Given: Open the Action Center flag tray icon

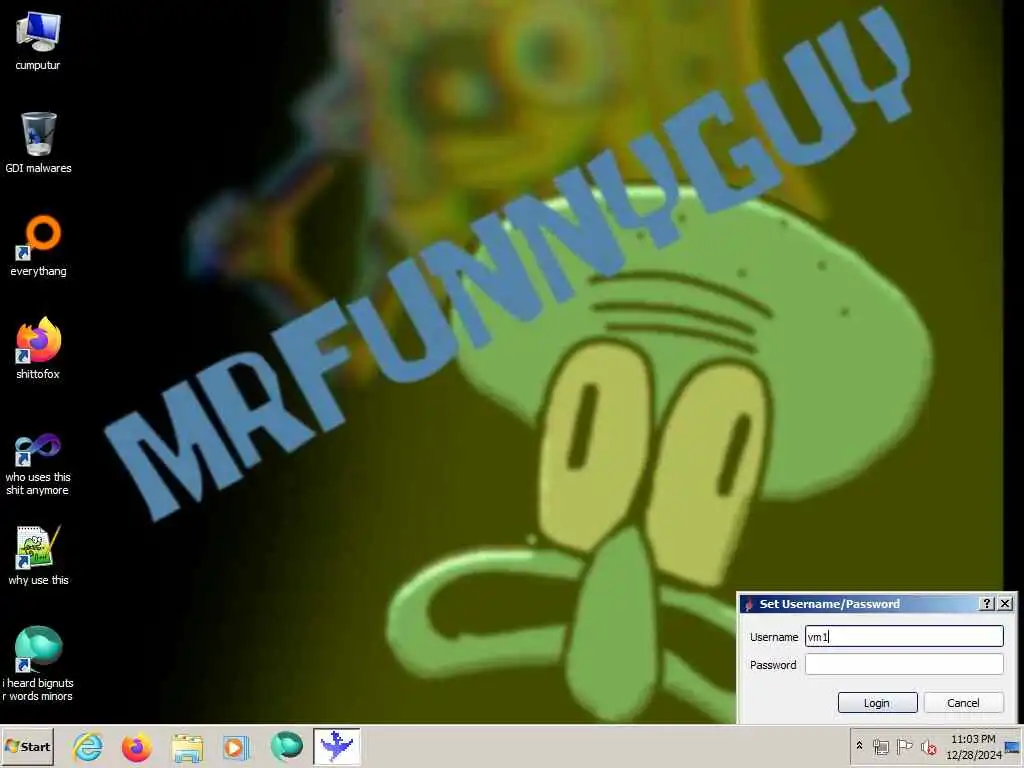Looking at the screenshot, I should coord(904,746).
